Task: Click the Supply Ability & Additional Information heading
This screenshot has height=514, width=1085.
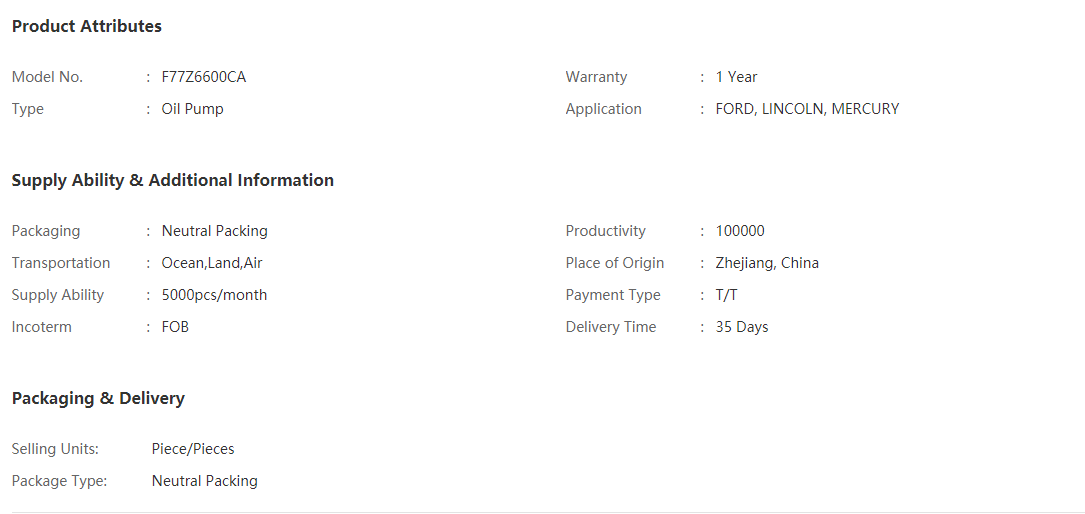Action: tap(172, 180)
